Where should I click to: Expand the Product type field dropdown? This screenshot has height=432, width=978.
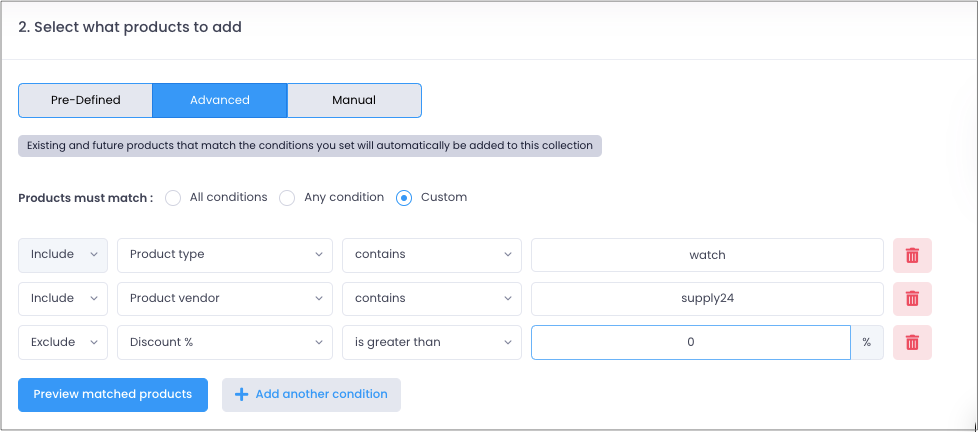pyautogui.click(x=225, y=255)
